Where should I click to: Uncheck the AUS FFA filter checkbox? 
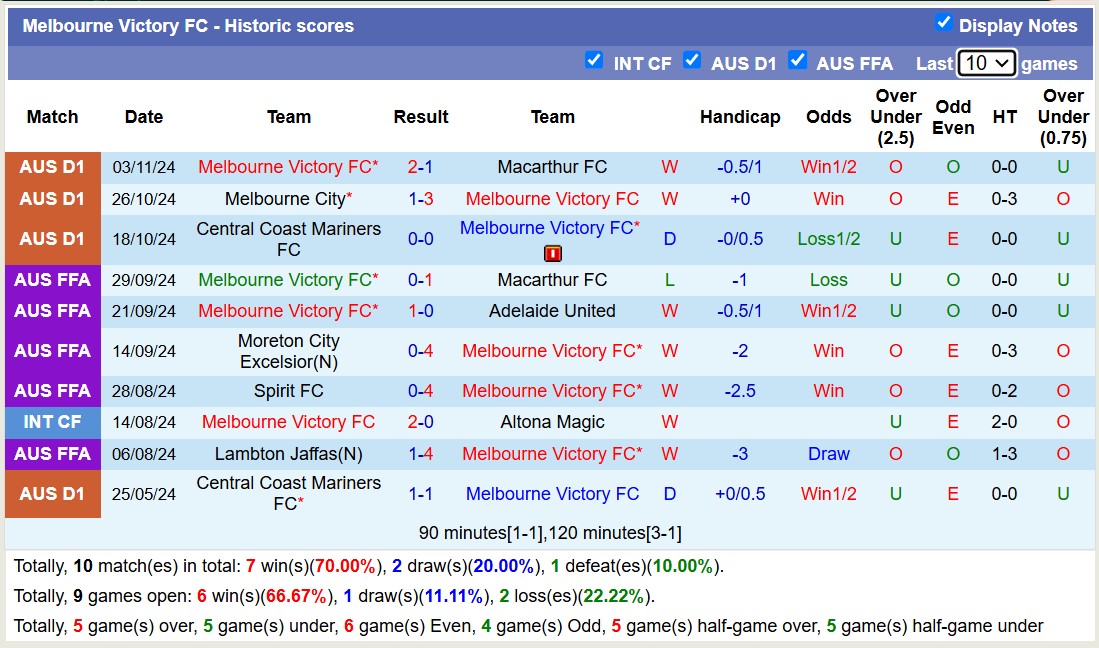pyautogui.click(x=798, y=60)
